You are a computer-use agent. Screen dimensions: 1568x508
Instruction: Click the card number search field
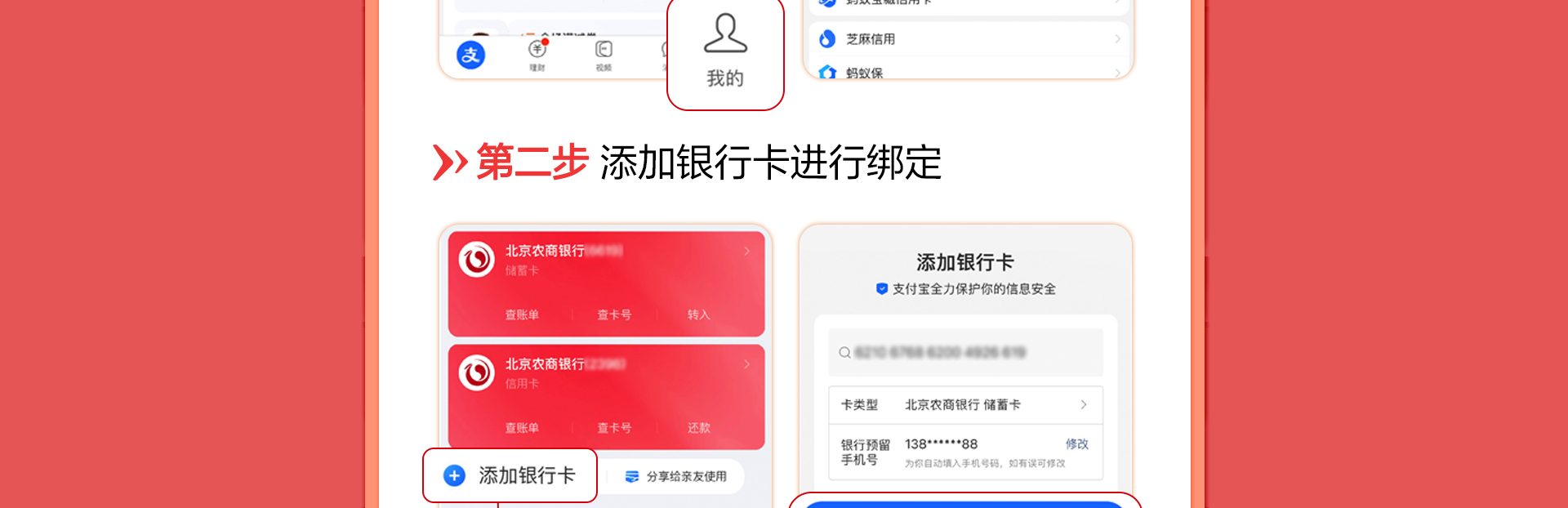click(965, 352)
